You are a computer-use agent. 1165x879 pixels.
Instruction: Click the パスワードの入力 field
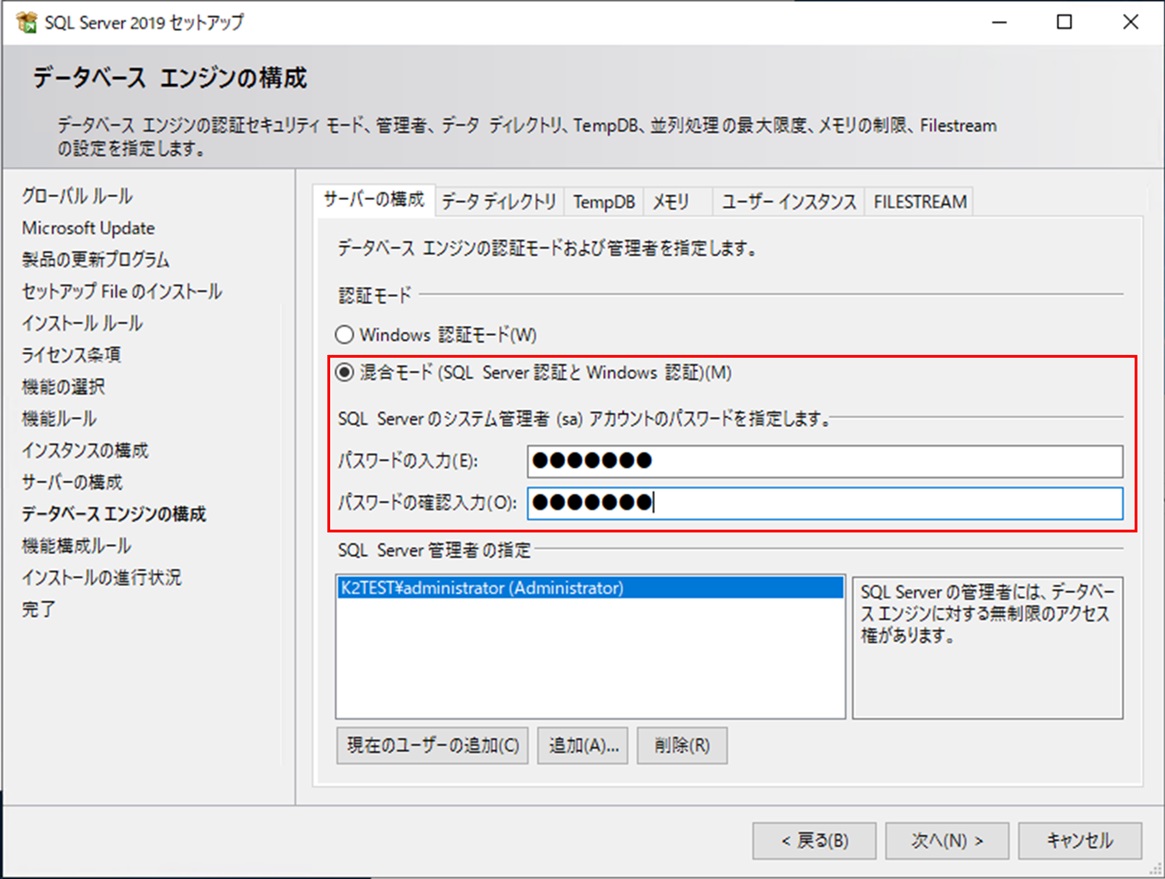[x=824, y=461]
